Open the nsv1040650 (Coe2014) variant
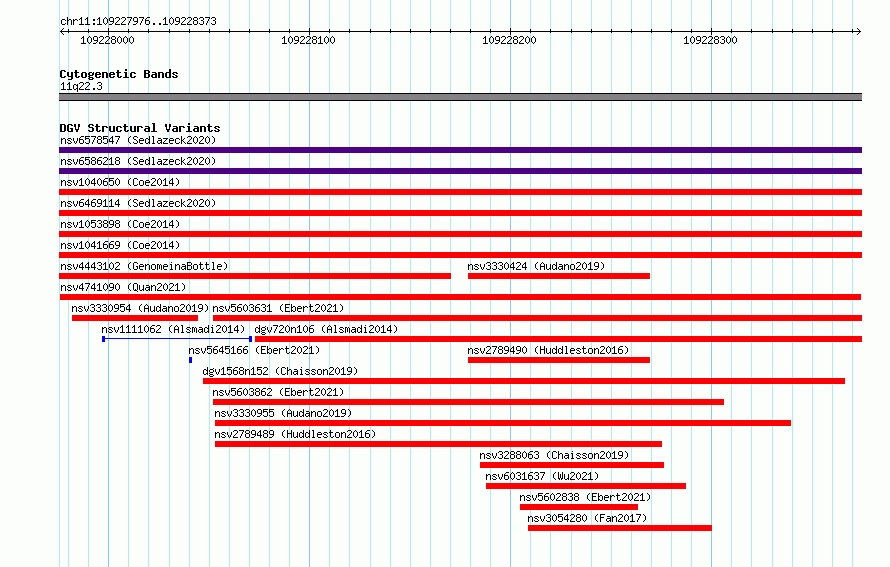Screen dimensions: 890x567 click(x=120, y=182)
